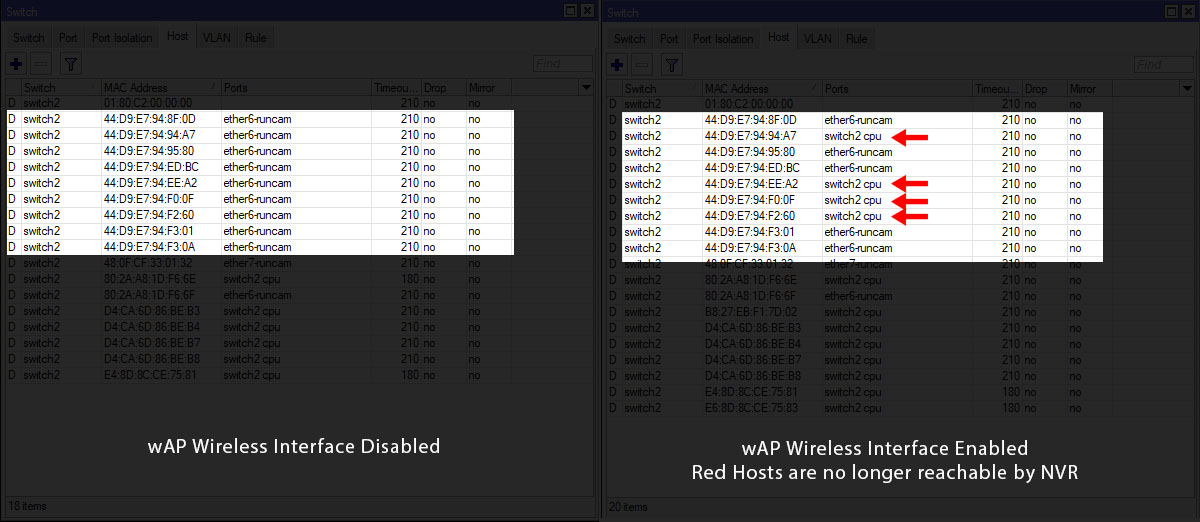Click switch2 cpu port of 44:D9:E7:94:F0:0F in right window
1200x522 pixels.
click(853, 200)
